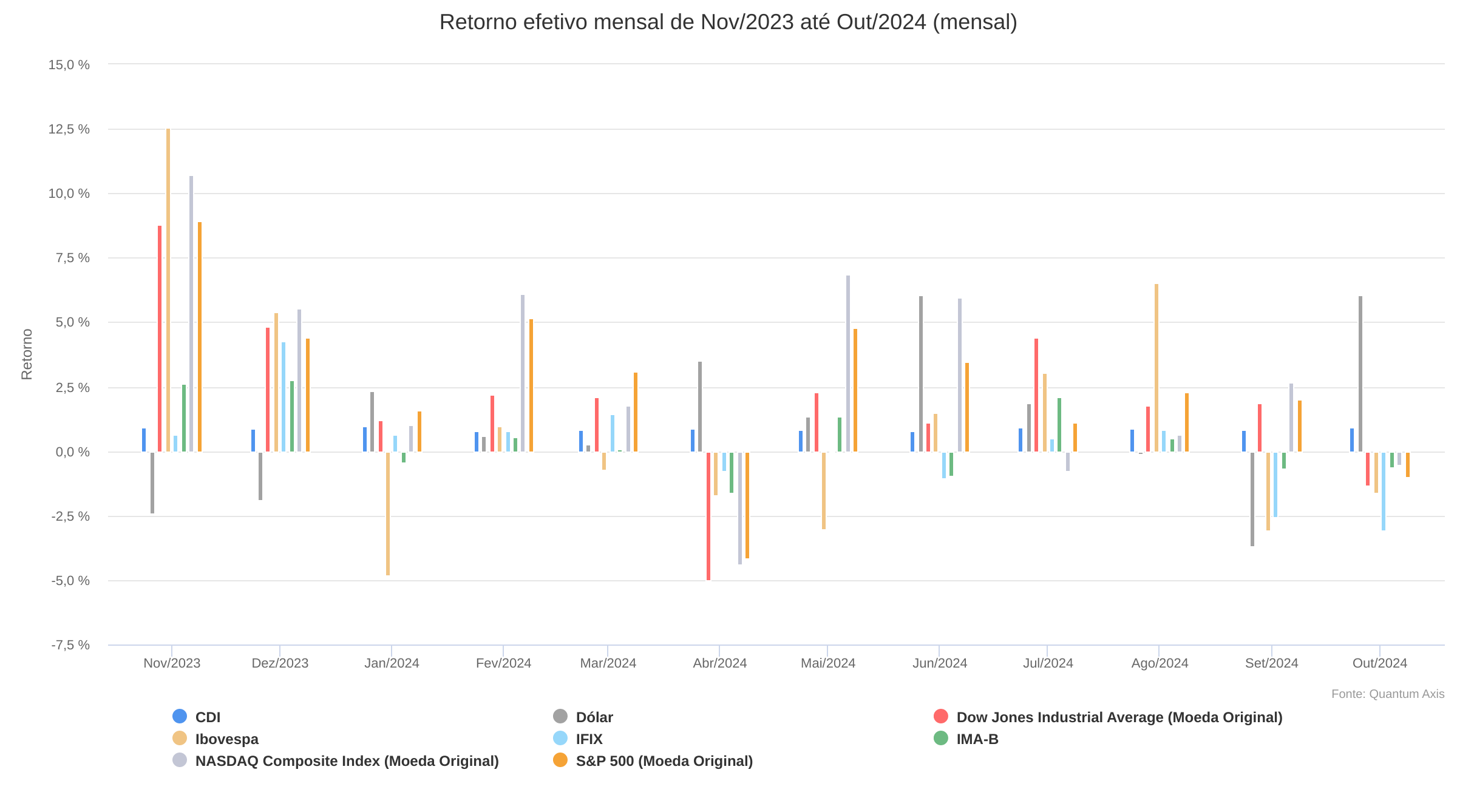The width and height of the screenshot is (1457, 812).
Task: Click the Fonte: Quantum Axis credit
Action: tap(1388, 694)
